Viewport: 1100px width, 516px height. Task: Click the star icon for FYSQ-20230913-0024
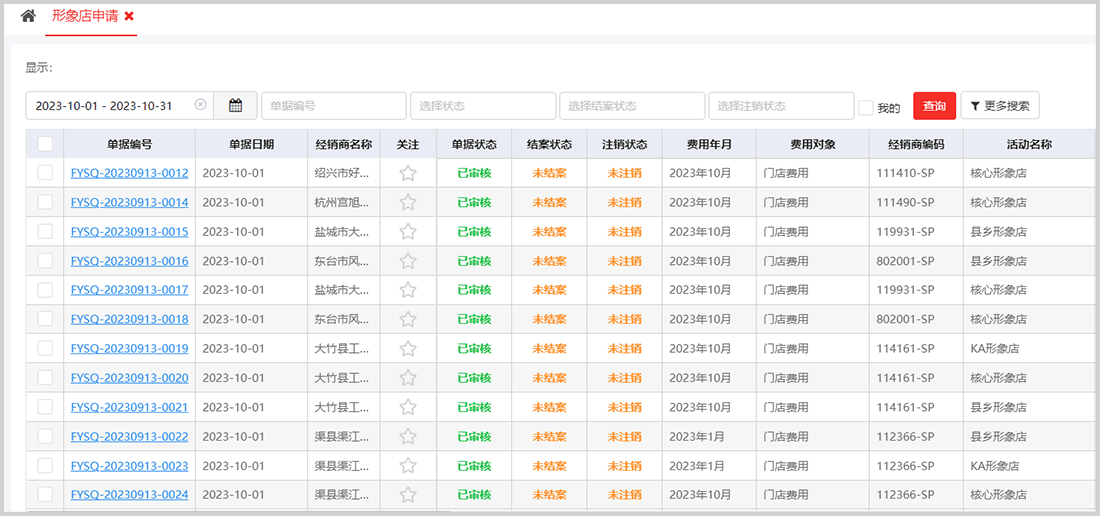408,495
